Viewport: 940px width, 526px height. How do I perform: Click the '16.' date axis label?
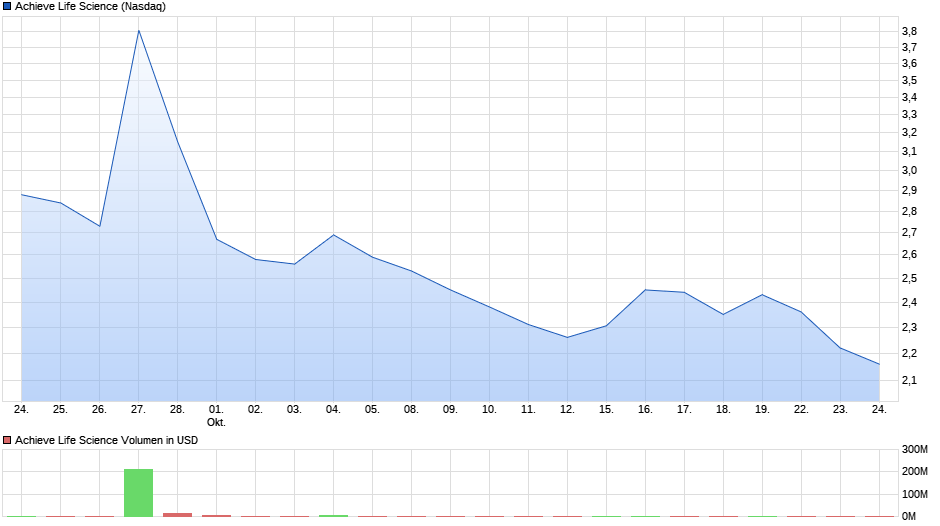(645, 409)
